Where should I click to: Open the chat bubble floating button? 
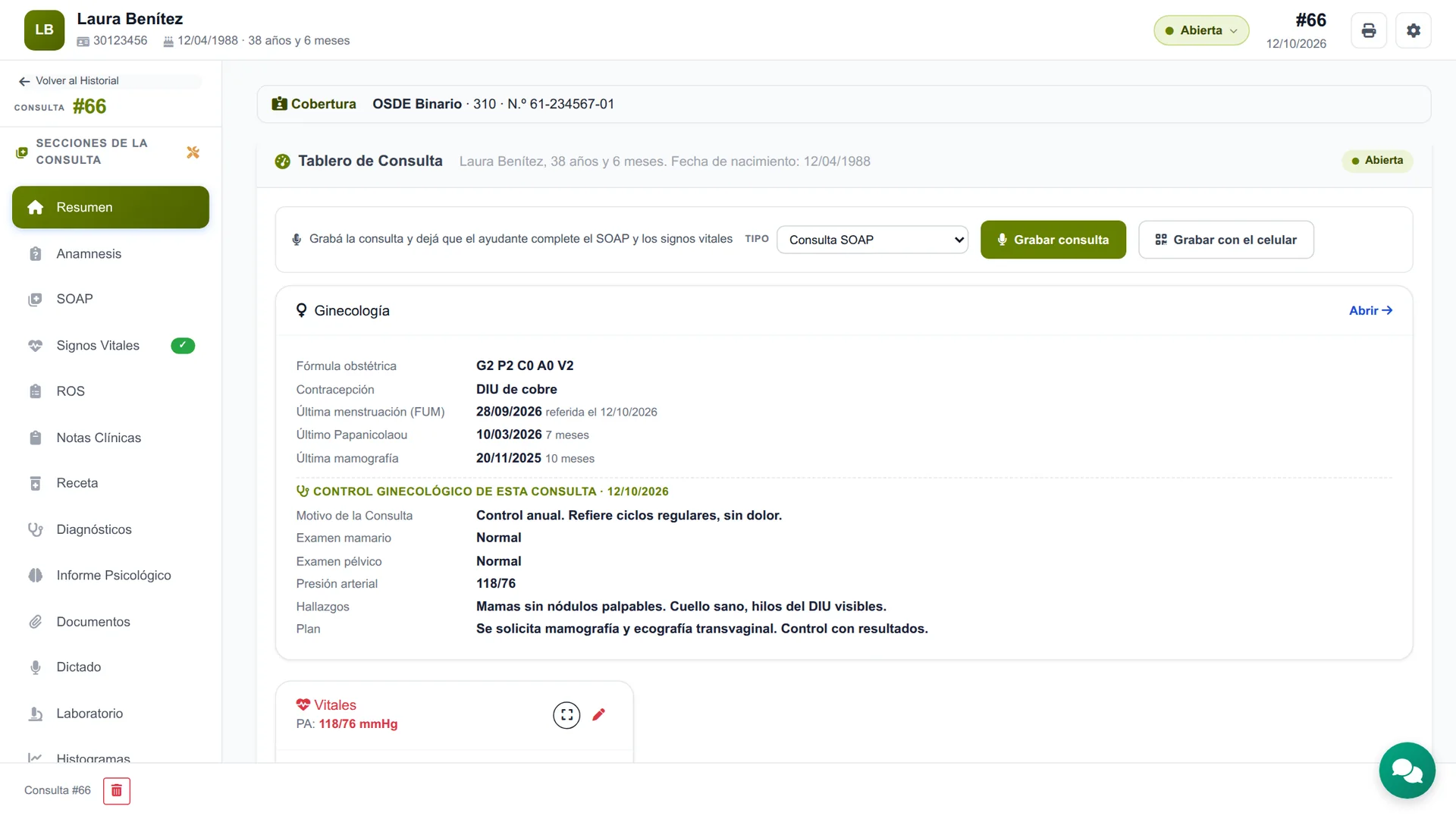[x=1407, y=770]
